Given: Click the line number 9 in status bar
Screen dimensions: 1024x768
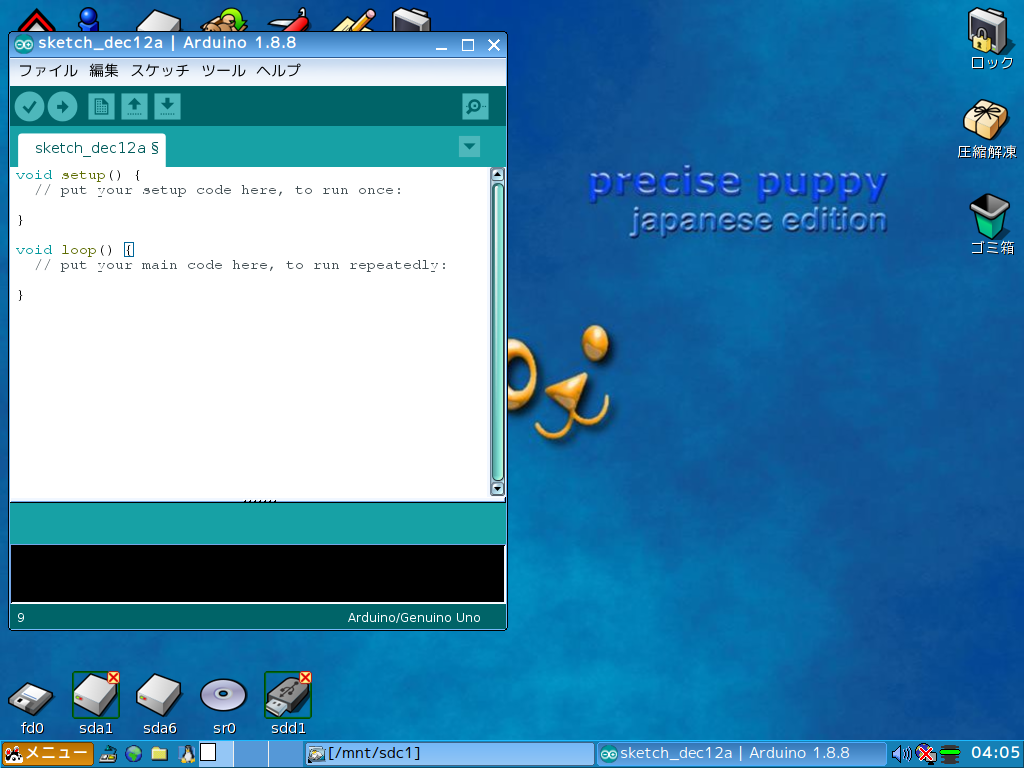Looking at the screenshot, I should coord(21,618).
